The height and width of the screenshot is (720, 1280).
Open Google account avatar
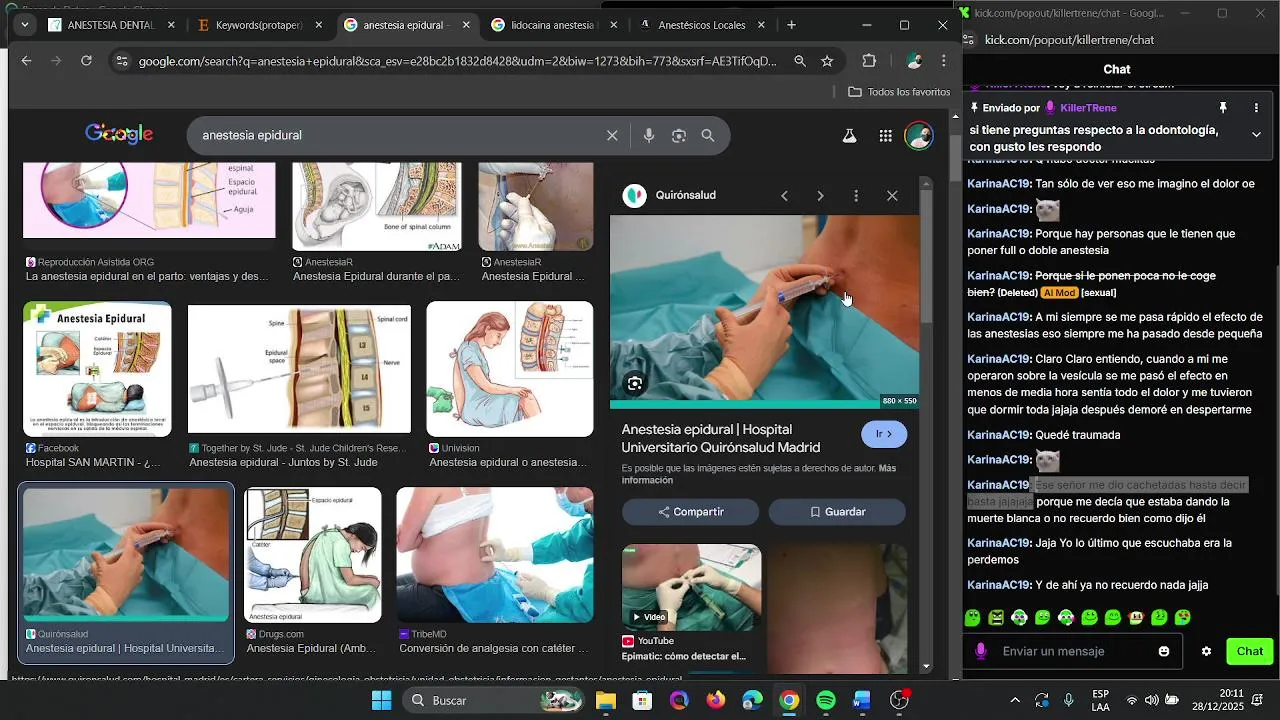pos(919,136)
